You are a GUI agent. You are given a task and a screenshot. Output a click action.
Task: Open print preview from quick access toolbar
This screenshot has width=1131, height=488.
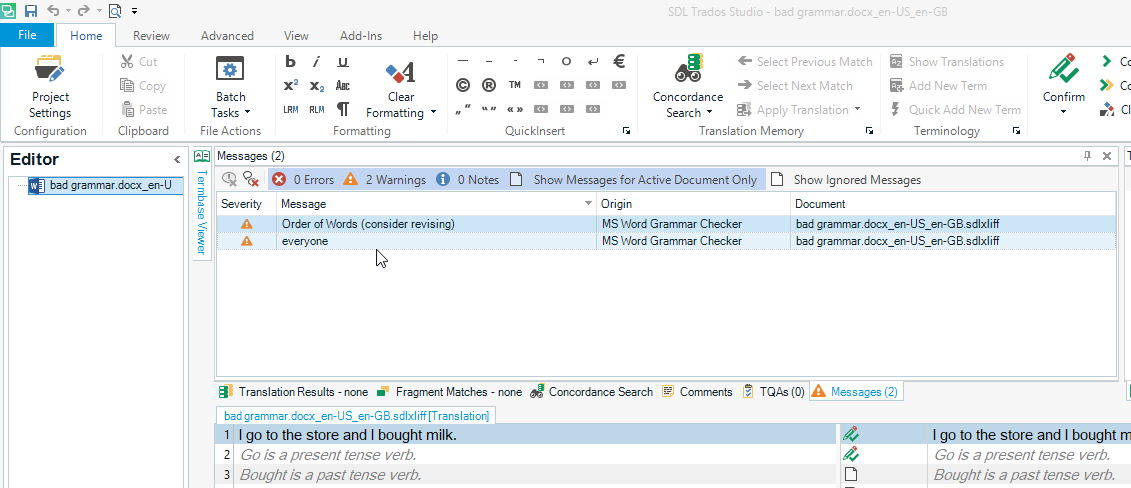tap(115, 11)
